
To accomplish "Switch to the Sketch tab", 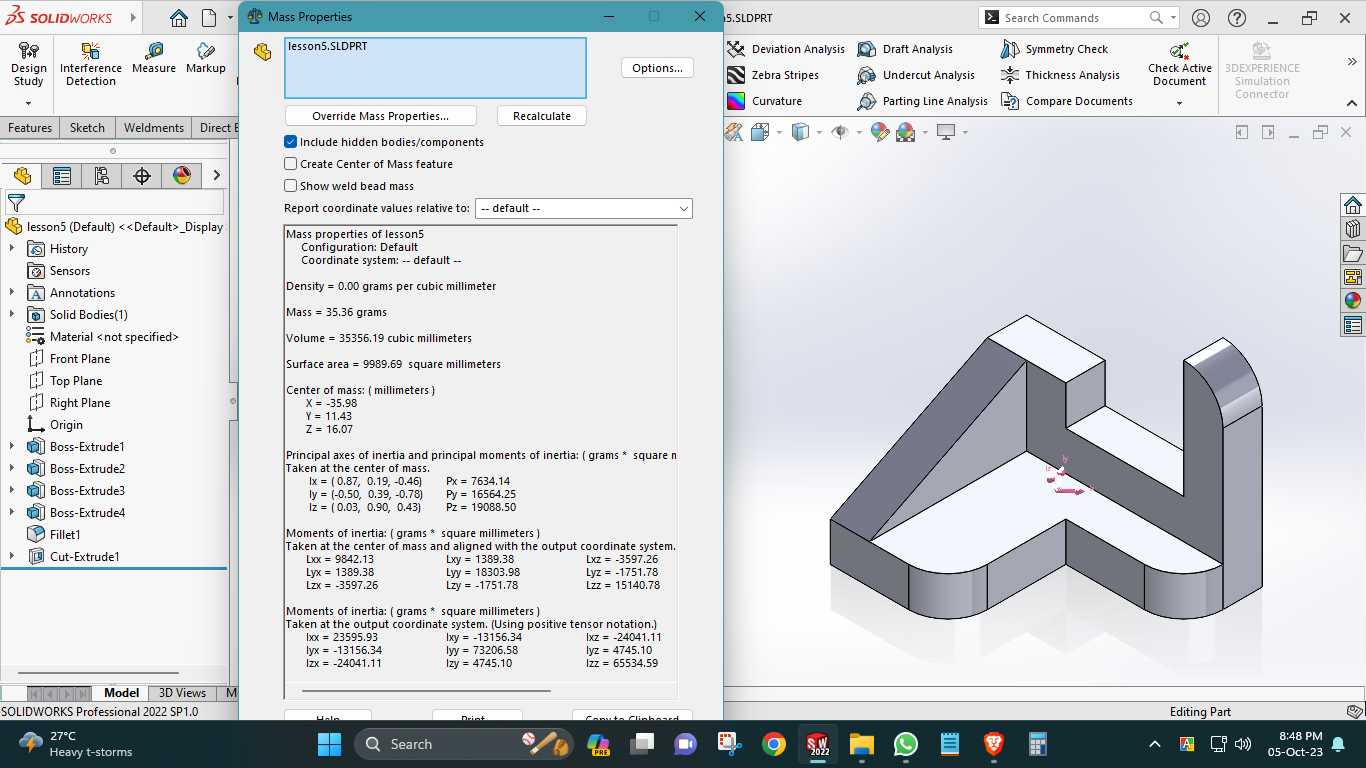I will [87, 128].
